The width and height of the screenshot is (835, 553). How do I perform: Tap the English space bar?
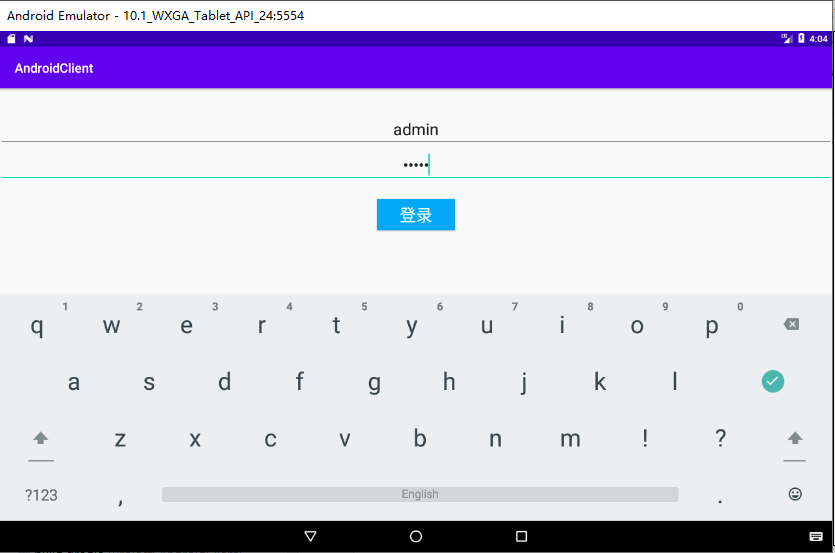tap(420, 494)
